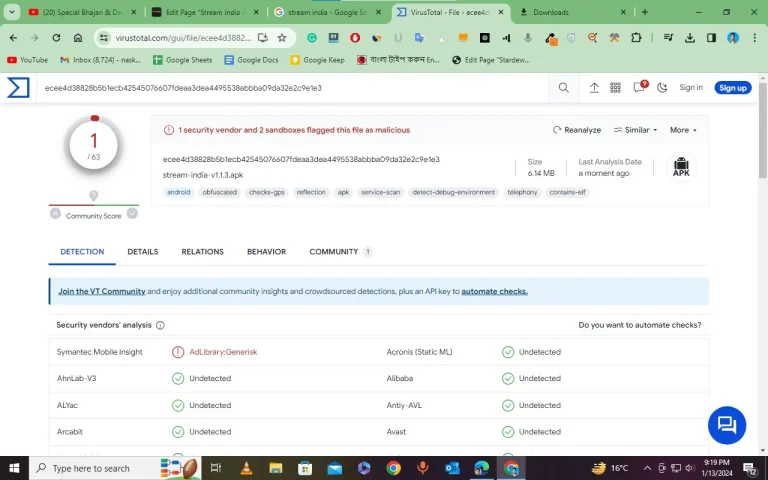
Task: Click the service-scan tag
Action: point(381,192)
